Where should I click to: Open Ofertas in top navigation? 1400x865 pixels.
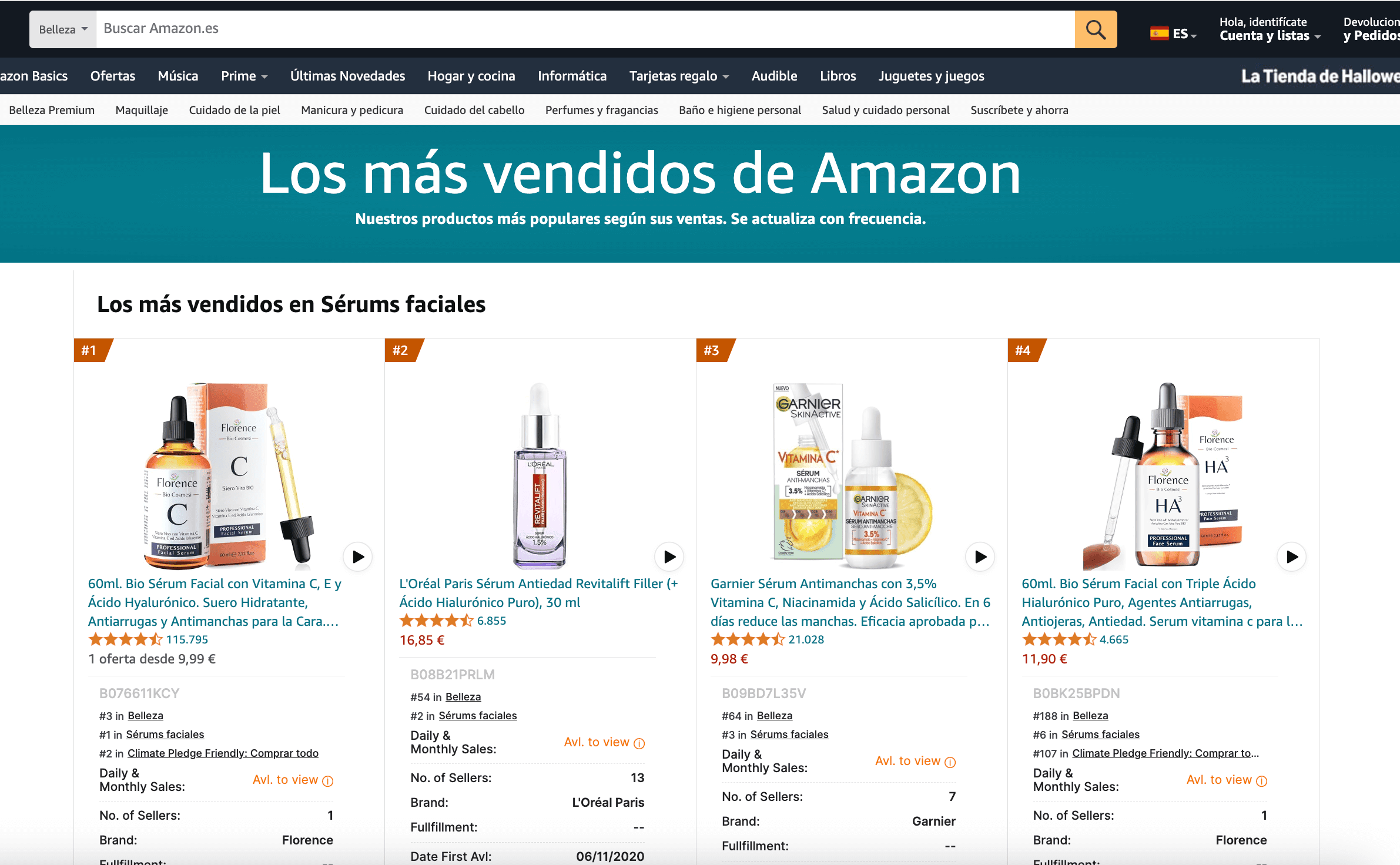(x=113, y=76)
